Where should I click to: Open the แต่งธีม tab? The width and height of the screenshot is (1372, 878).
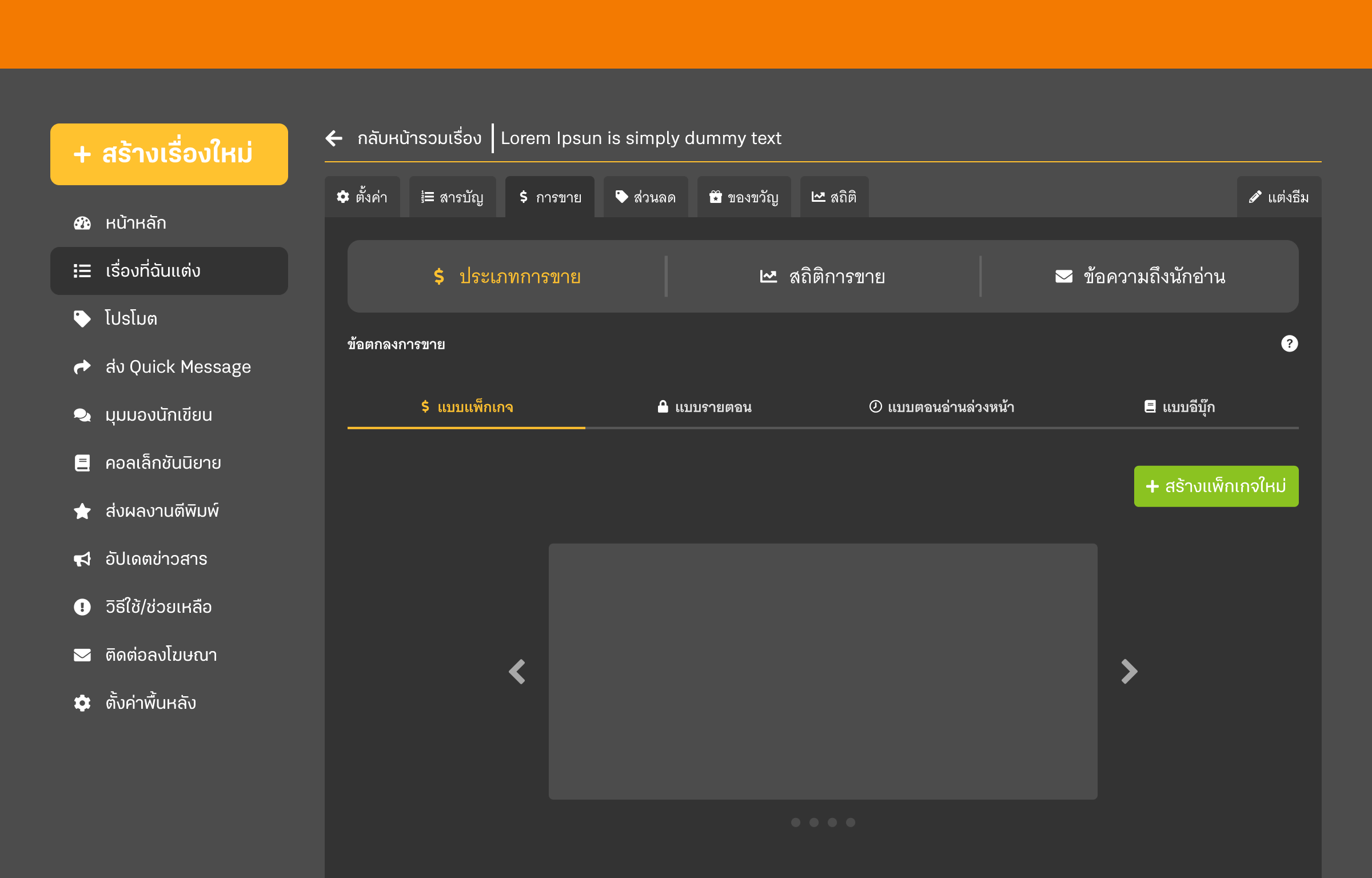(1279, 197)
